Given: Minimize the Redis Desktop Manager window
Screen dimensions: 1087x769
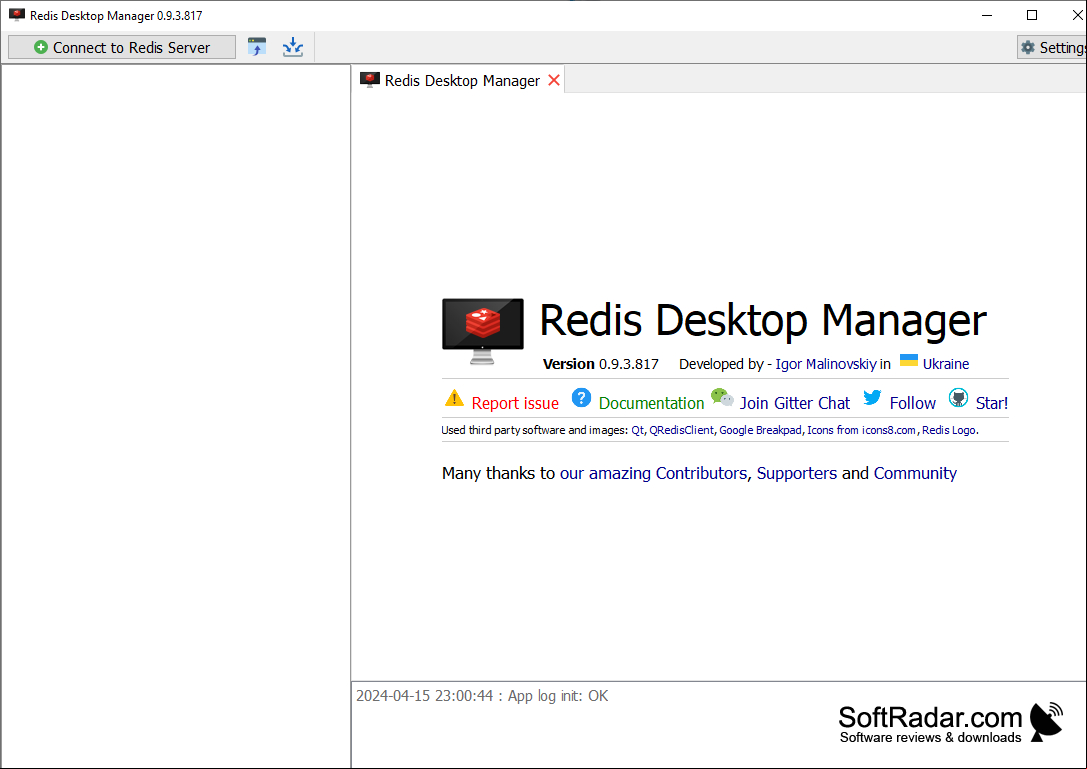Looking at the screenshot, I should [987, 15].
